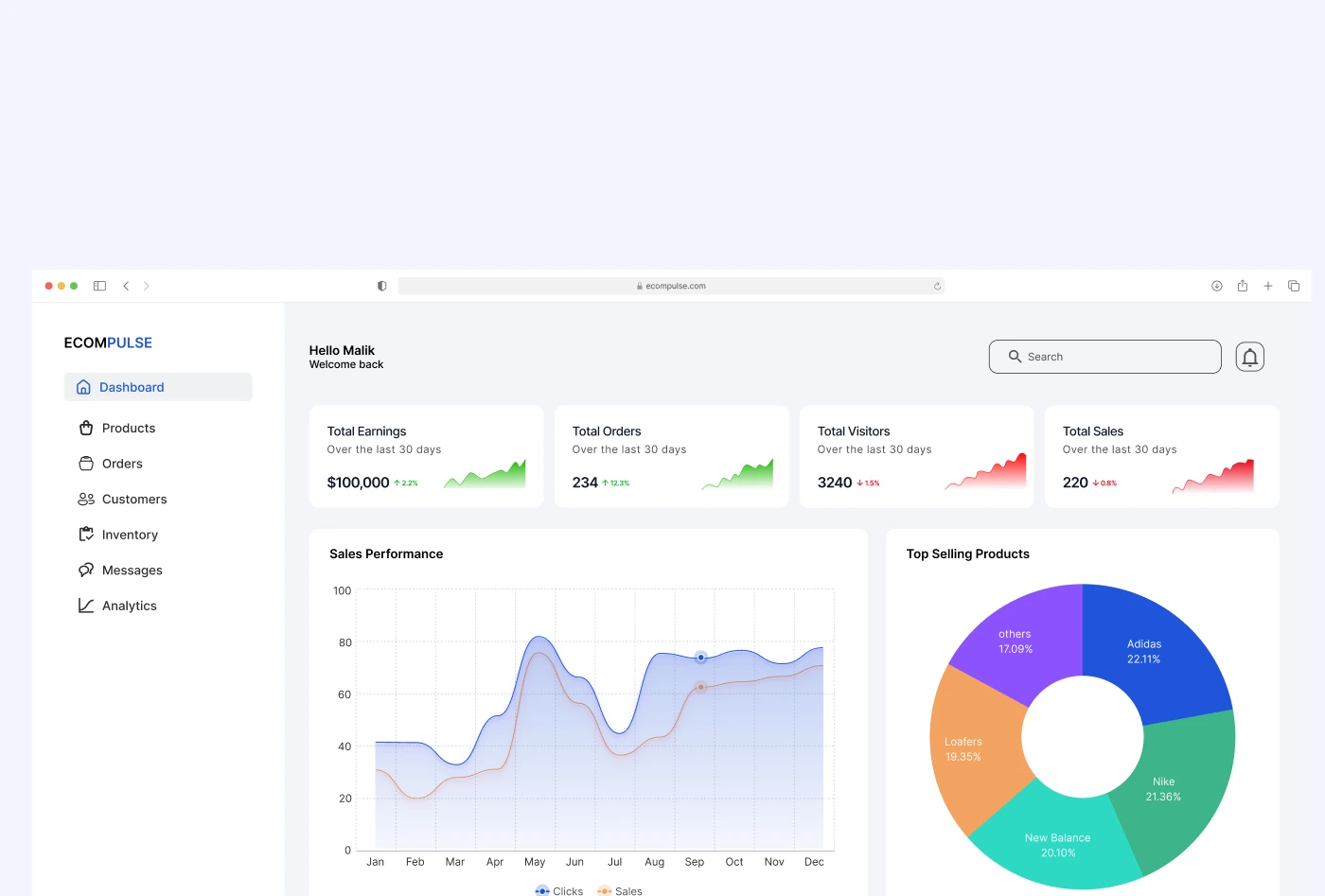The height and width of the screenshot is (896, 1325).
Task: Select the Clicks data point marker
Action: 701,658
